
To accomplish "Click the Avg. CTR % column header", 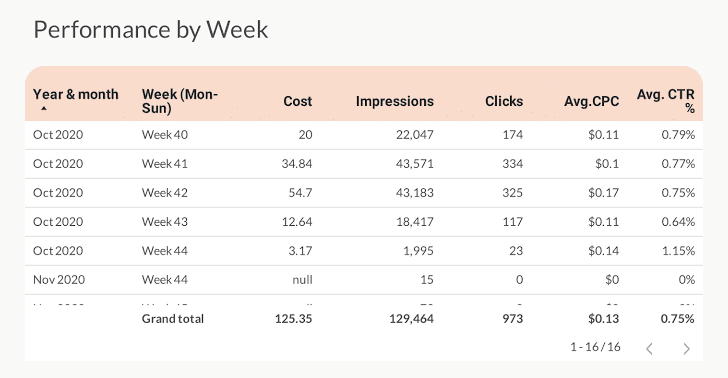I will [x=666, y=101].
